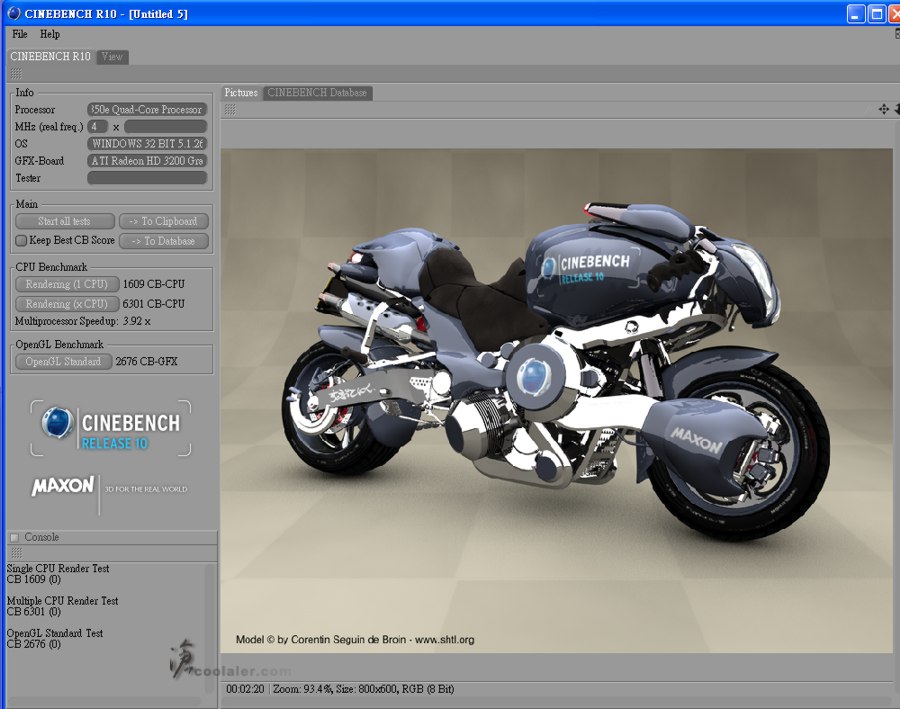Click "OpenGL Standard Test" in the console
The image size is (900, 709).
coord(55,633)
